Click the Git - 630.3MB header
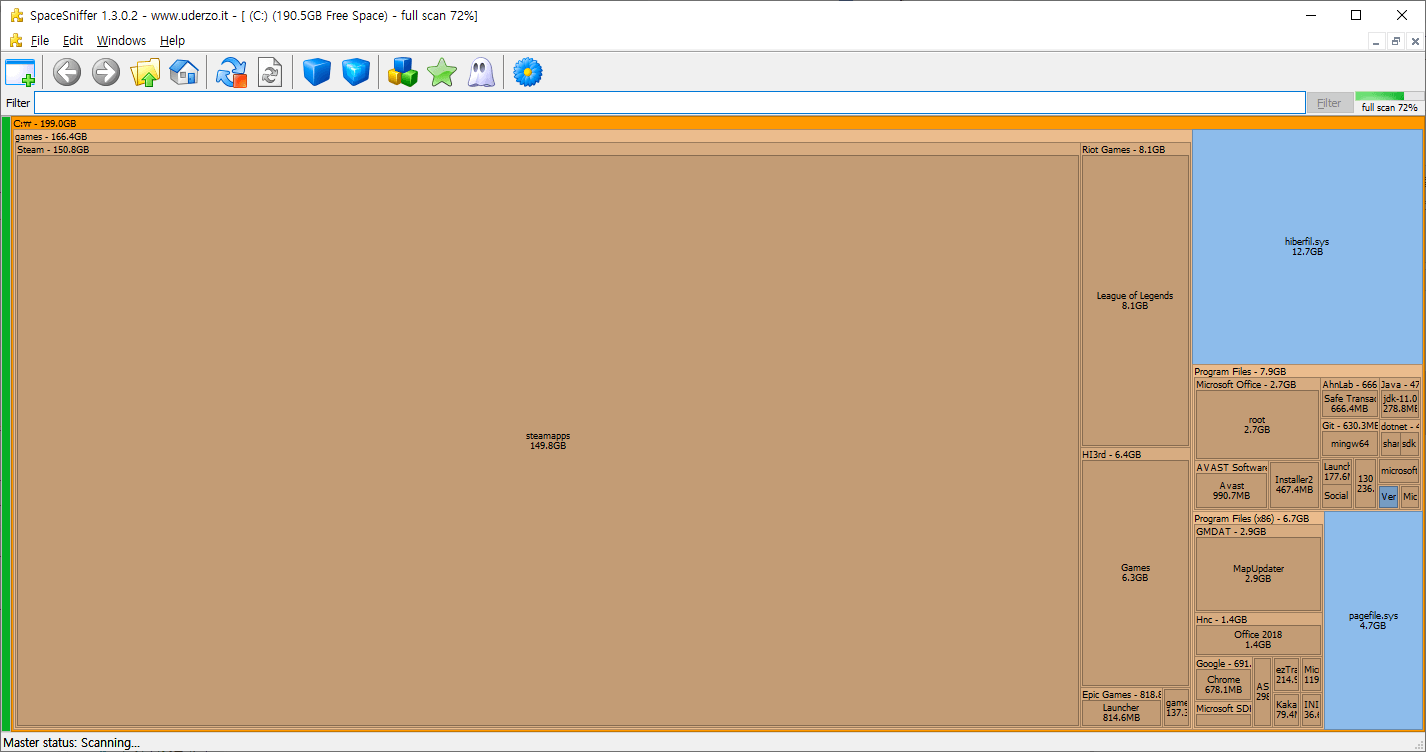Viewport: 1426px width, 752px height. 1349,426
